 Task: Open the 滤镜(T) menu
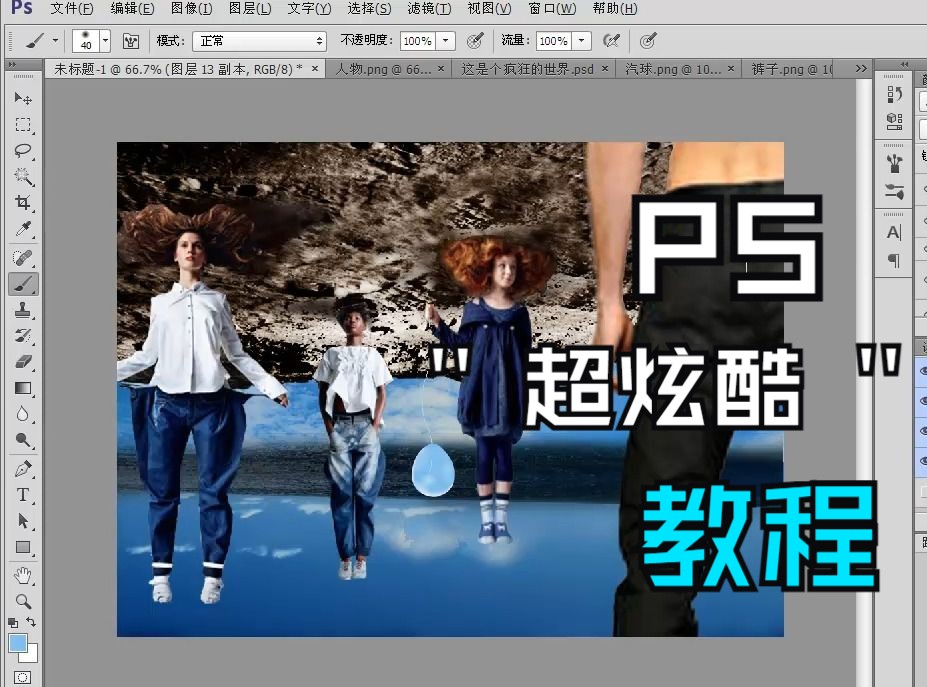(429, 9)
